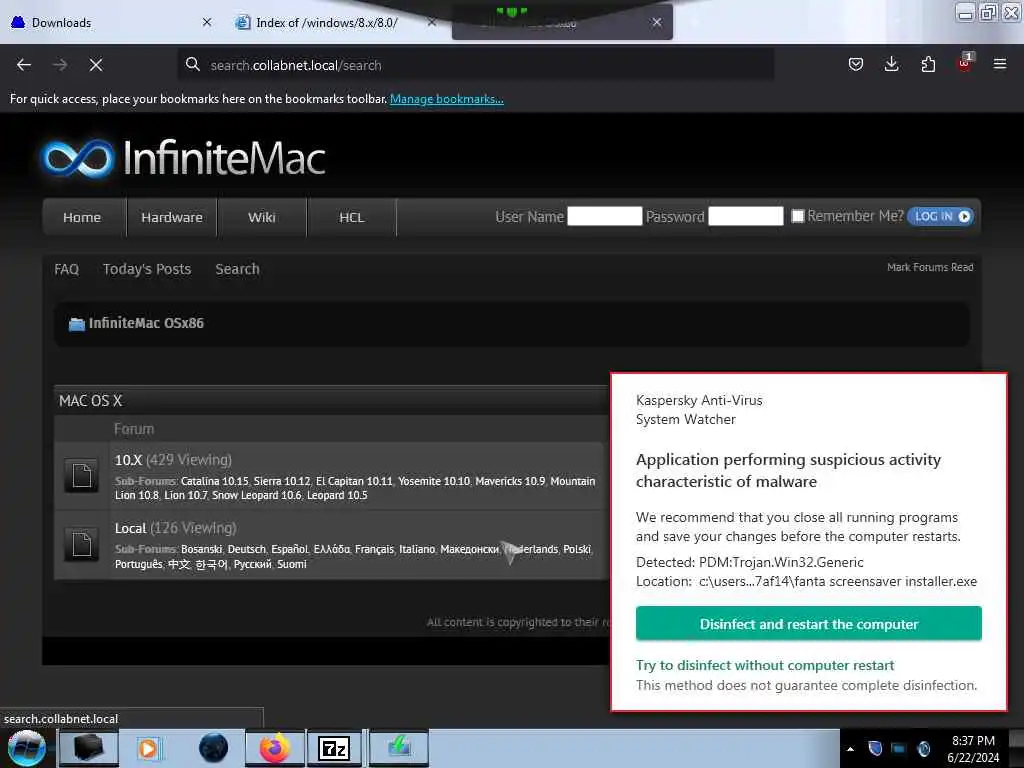
Task: Click the Local forum document icon
Action: [x=82, y=544]
